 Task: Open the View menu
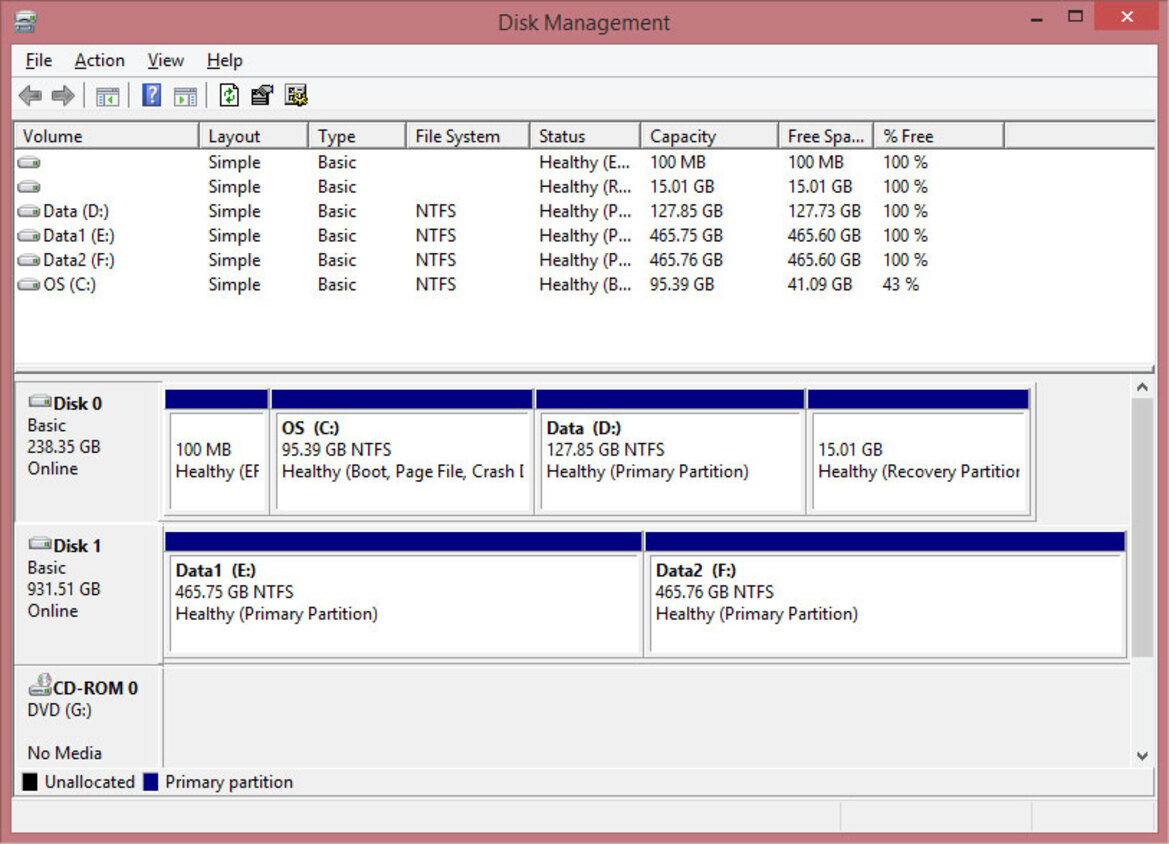[166, 60]
